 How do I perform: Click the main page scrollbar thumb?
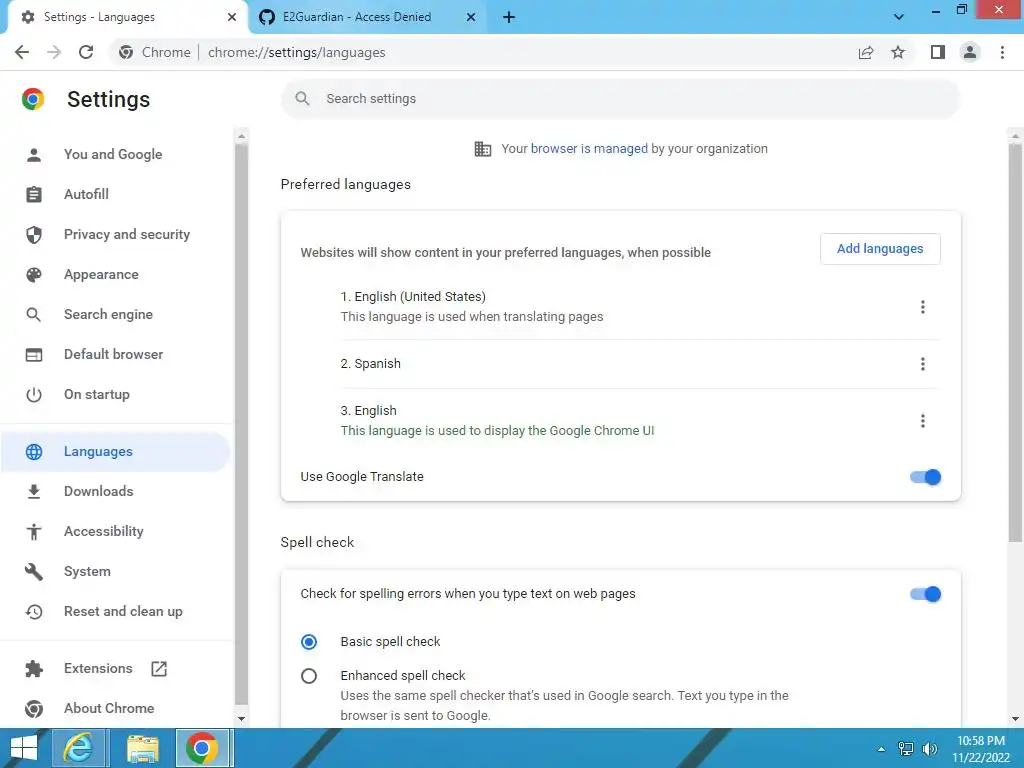[x=1015, y=343]
